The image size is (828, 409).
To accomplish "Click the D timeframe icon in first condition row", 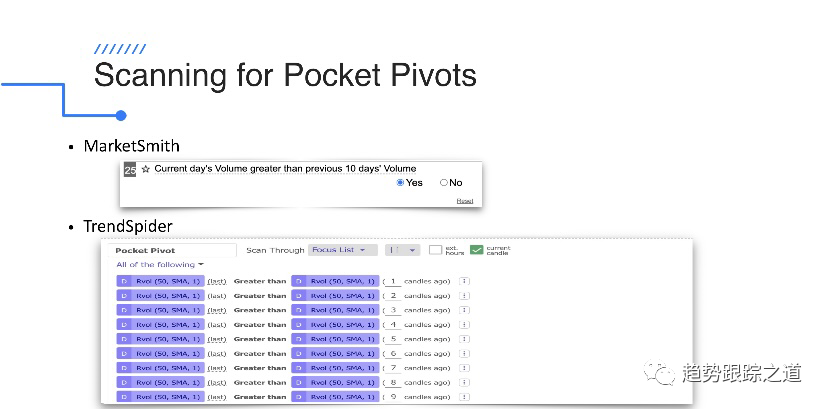I will click(123, 282).
